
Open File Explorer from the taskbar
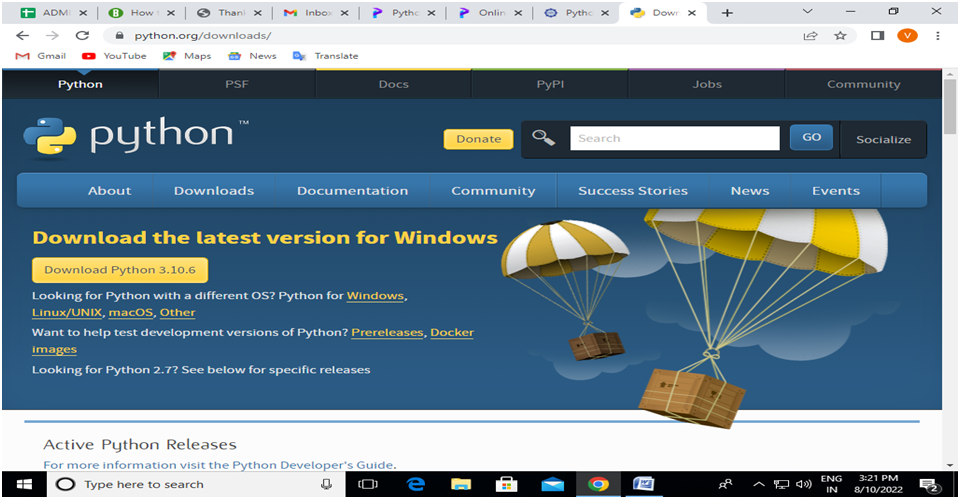(x=461, y=484)
